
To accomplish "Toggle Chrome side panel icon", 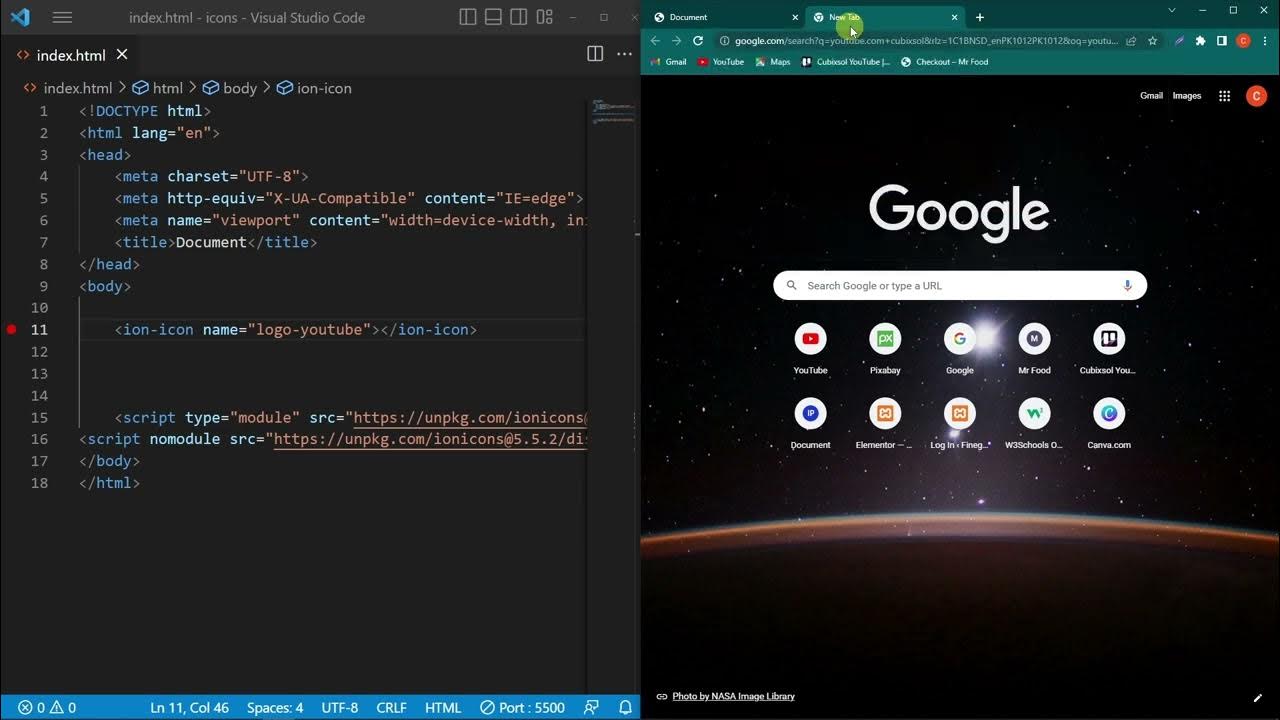I will (1222, 41).
